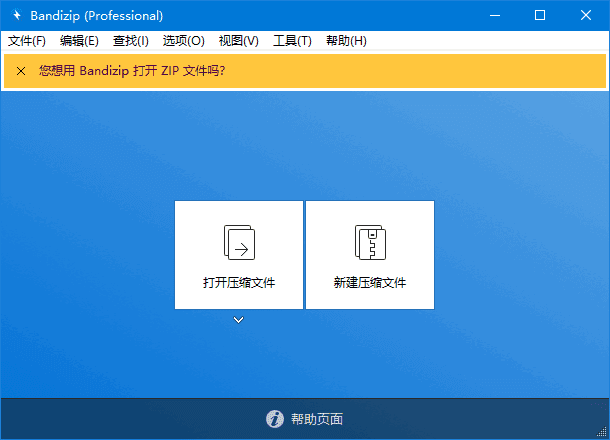This screenshot has height=440, width=610.
Task: Open the 帮助(H) menu
Action: pos(346,41)
